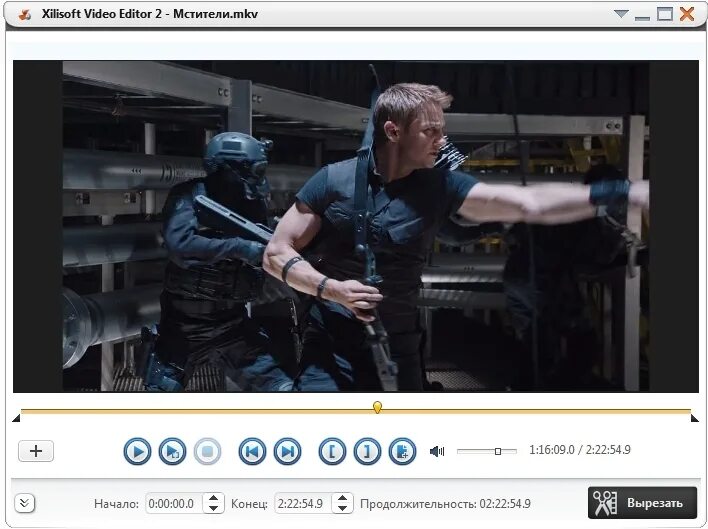
Task: Click the Продолжительность: 02:22:54.9 duration text
Action: (x=445, y=504)
